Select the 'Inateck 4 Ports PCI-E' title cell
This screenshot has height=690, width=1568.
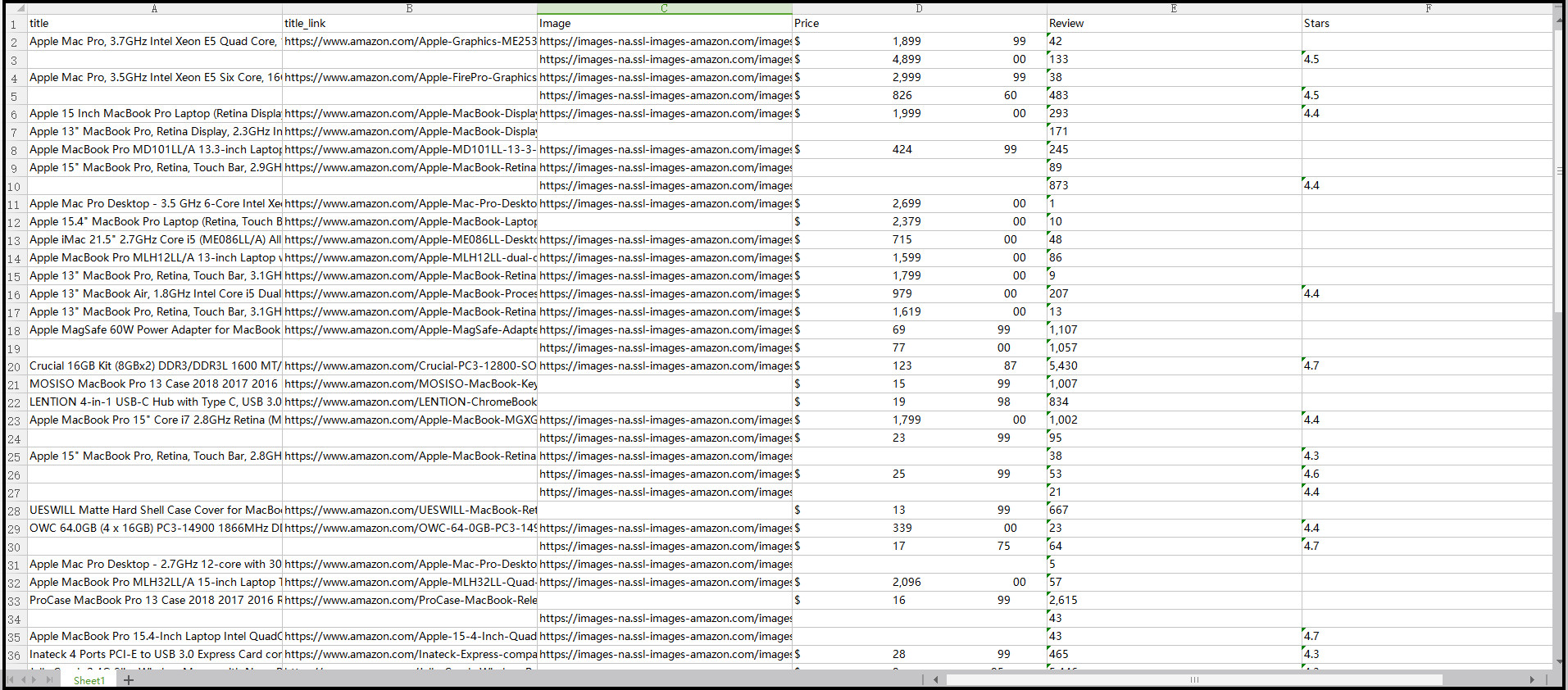pyautogui.click(x=154, y=655)
